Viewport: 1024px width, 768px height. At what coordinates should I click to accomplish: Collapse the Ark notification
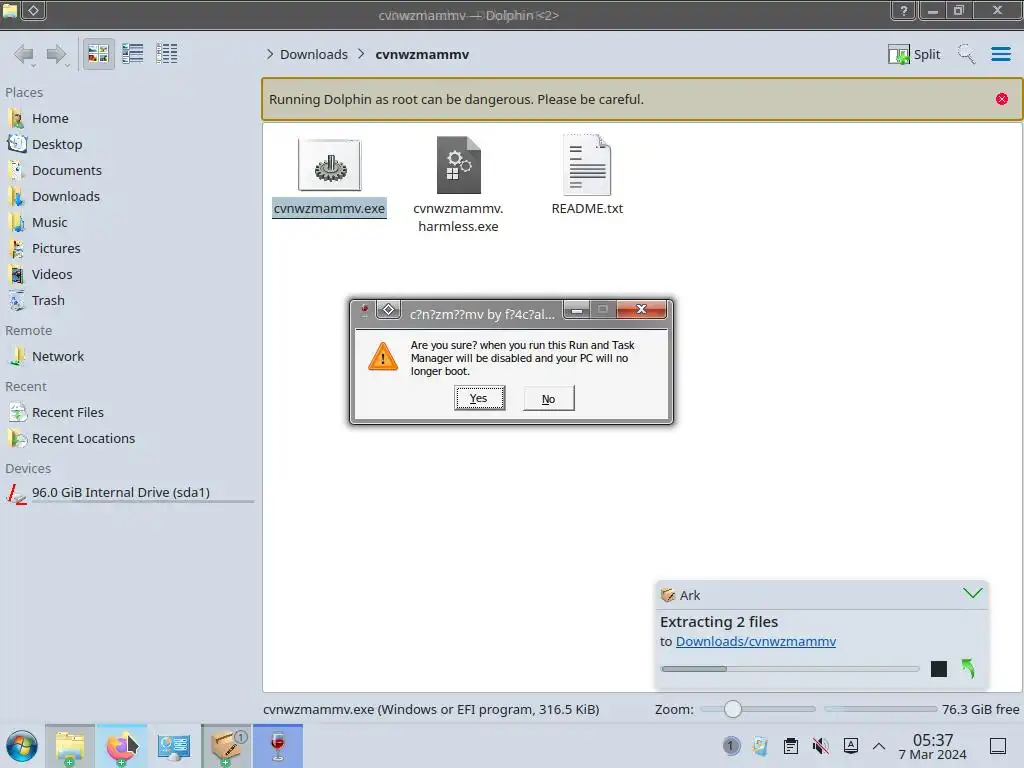point(972,593)
